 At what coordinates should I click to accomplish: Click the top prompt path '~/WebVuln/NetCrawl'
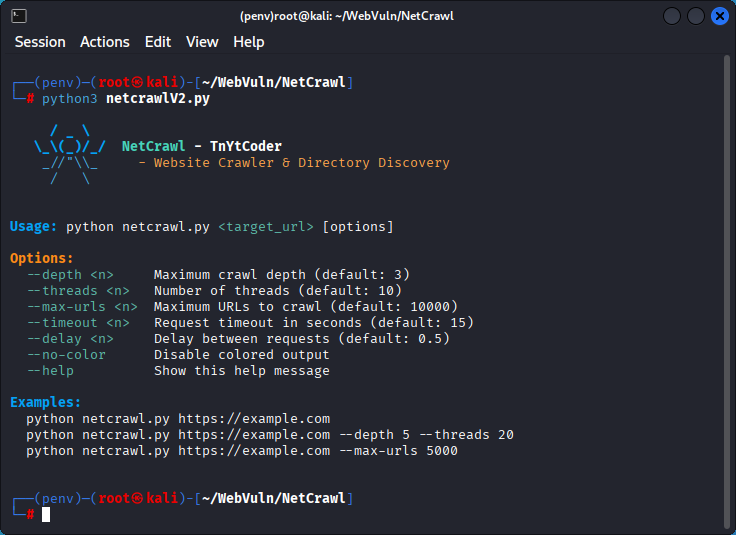coord(274,82)
